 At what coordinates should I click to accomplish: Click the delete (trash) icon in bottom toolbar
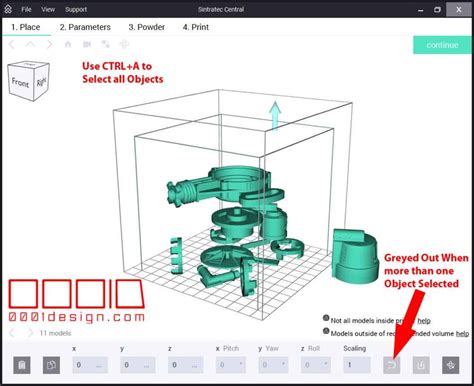22,365
